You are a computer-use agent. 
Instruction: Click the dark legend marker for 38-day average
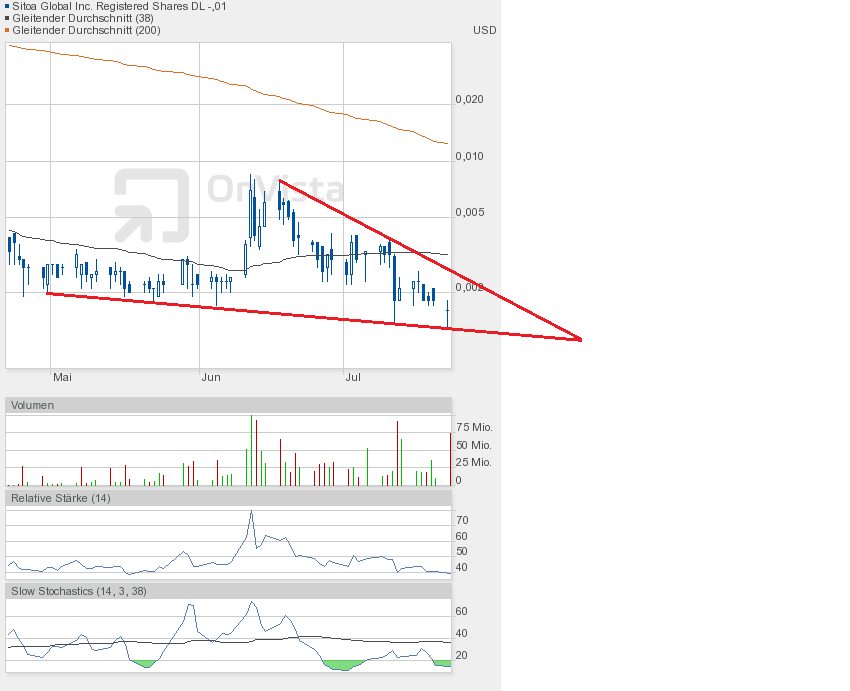tap(7, 18)
